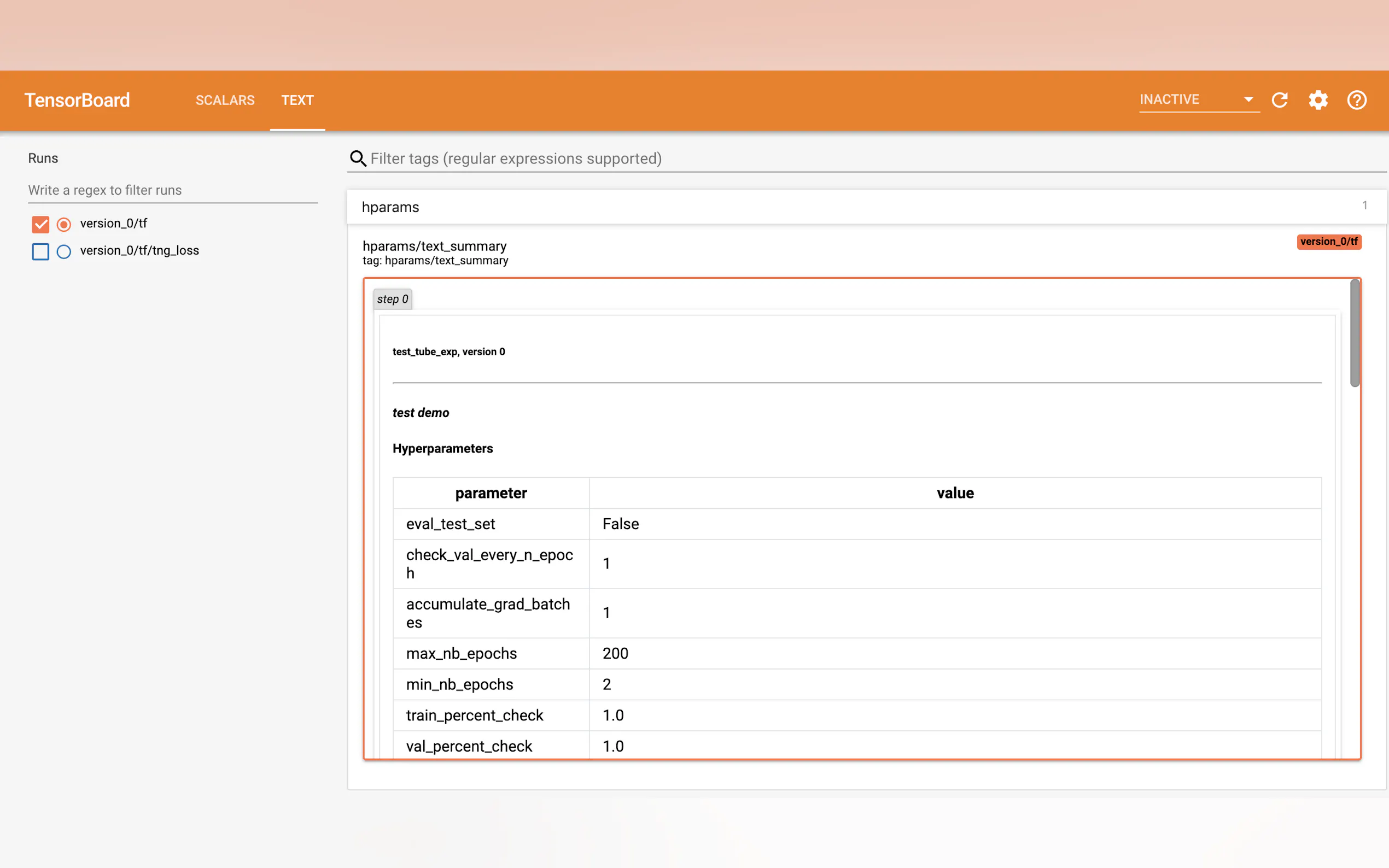This screenshot has width=1389, height=868.
Task: Select the version_0/tf radio button
Action: pyautogui.click(x=64, y=224)
